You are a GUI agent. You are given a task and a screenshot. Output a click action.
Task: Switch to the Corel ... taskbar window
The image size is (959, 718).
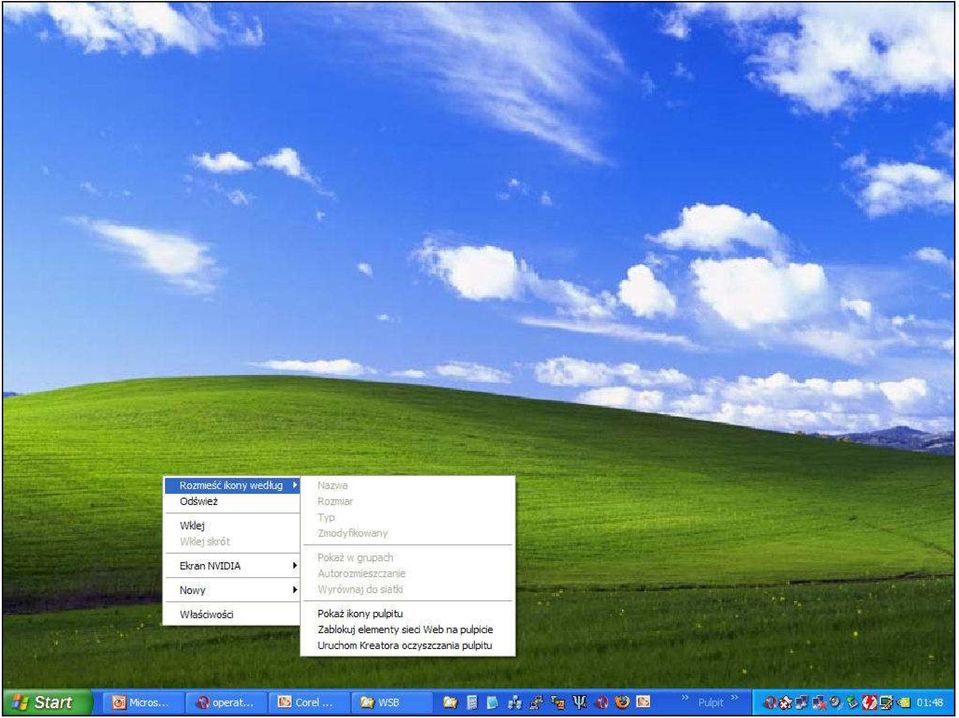(x=309, y=702)
